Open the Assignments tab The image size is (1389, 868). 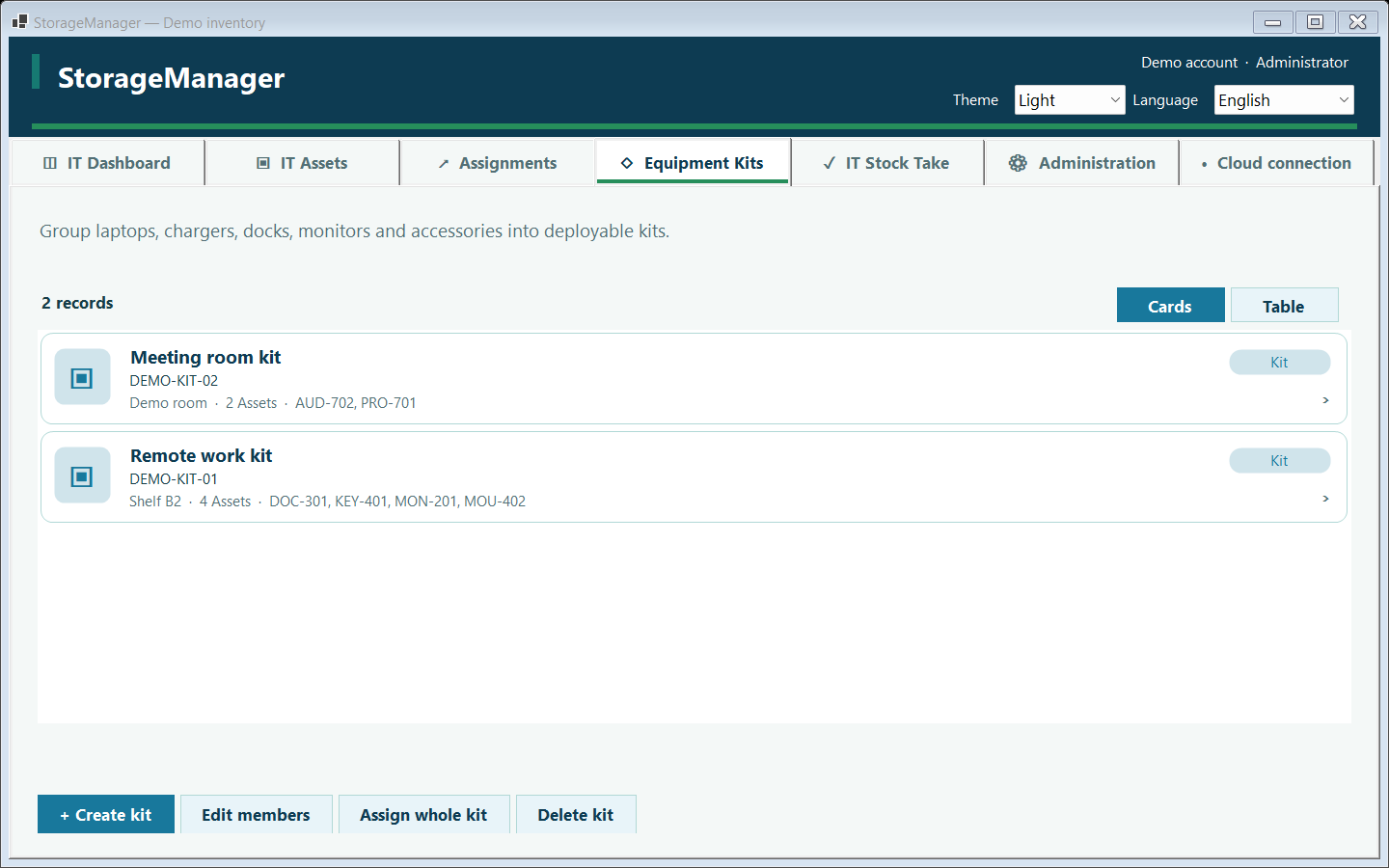498,163
